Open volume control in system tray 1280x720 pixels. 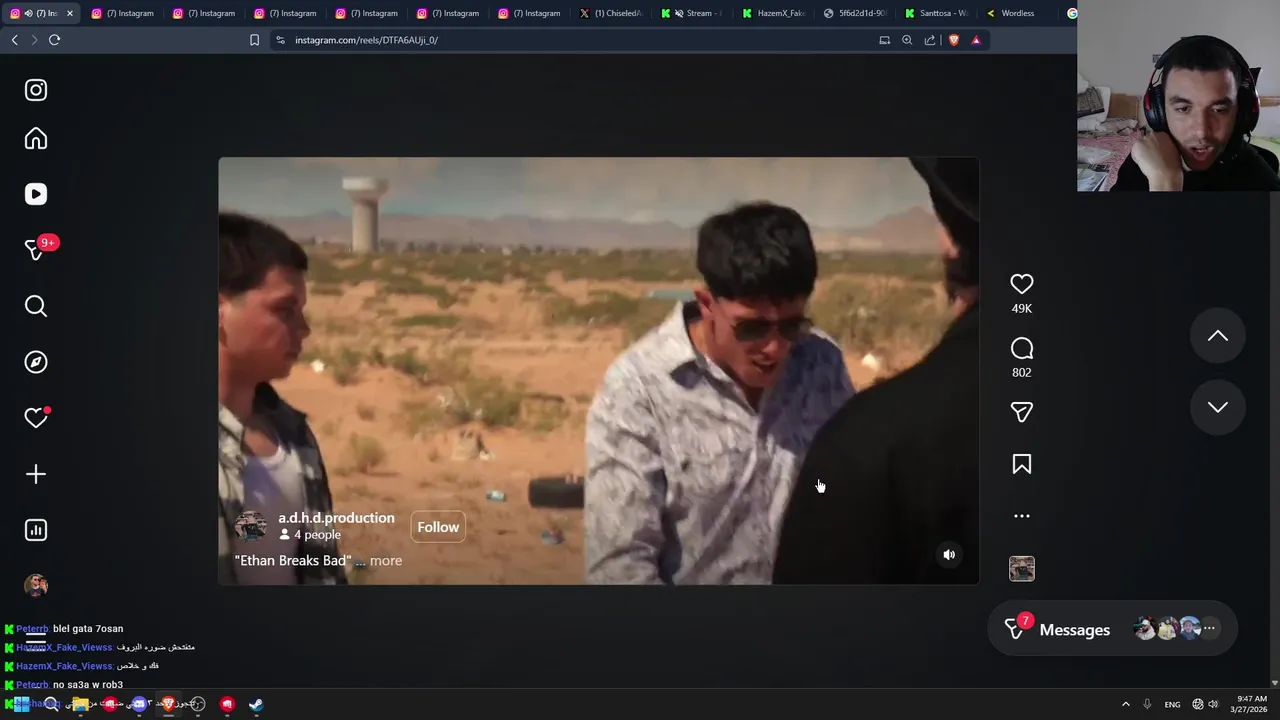click(1213, 704)
